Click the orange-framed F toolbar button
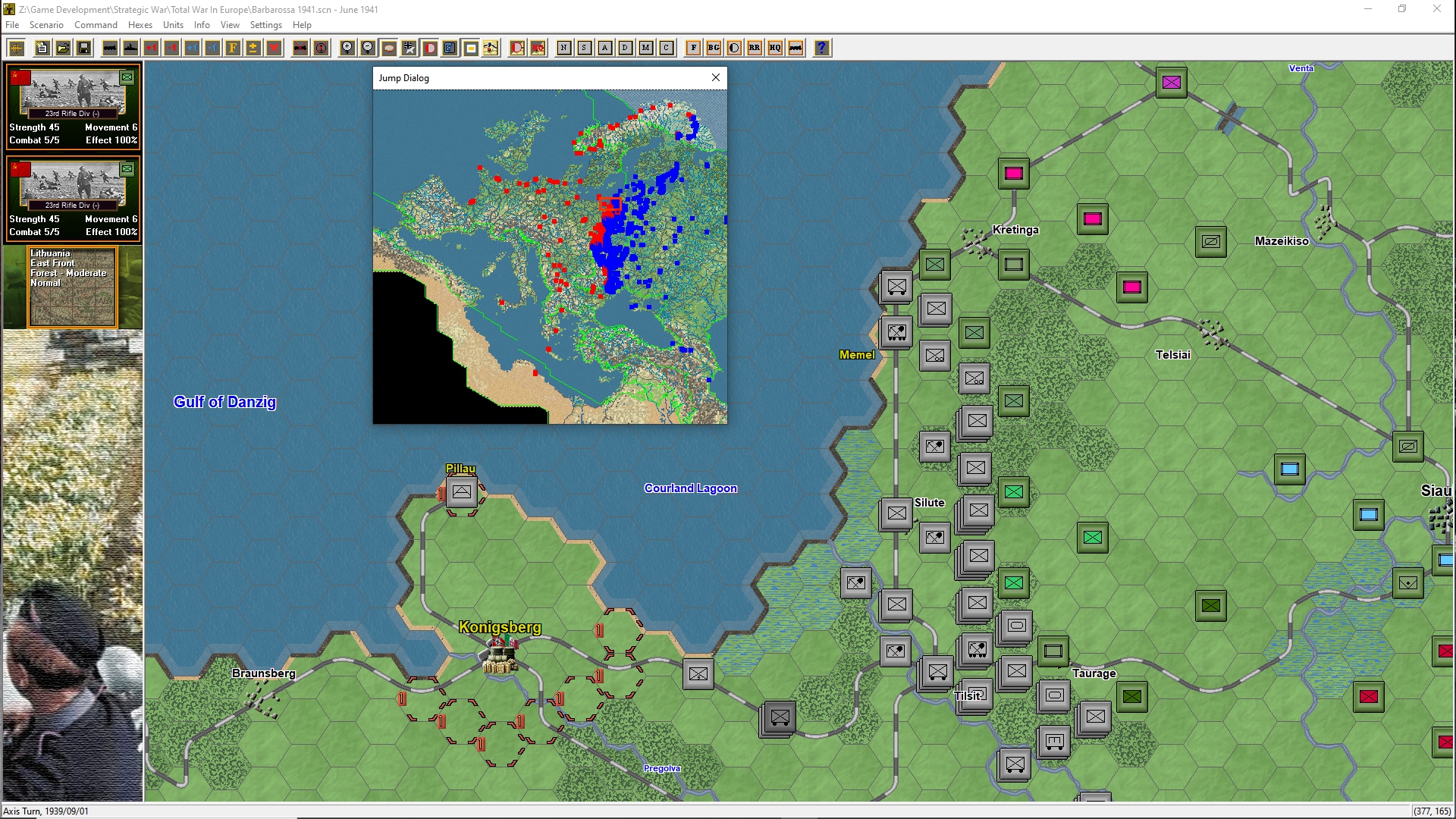 click(x=693, y=48)
